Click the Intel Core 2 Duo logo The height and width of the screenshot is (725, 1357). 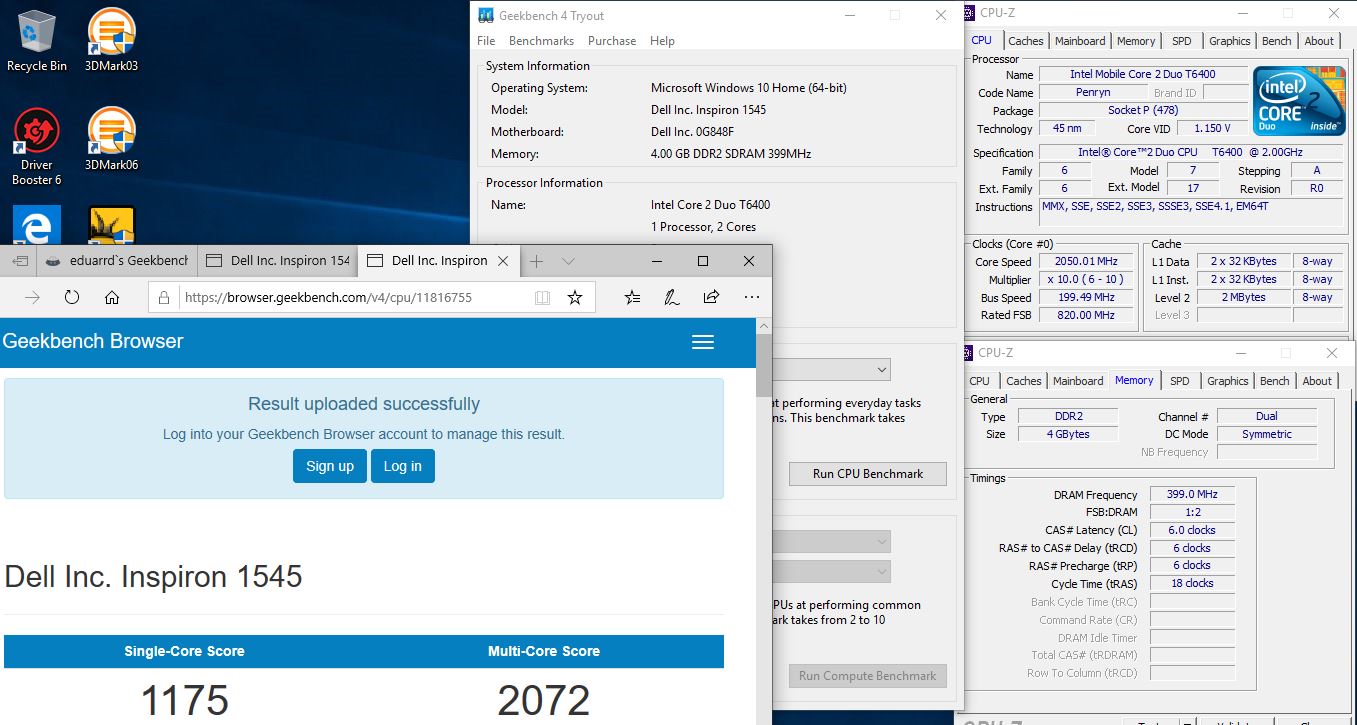1299,100
